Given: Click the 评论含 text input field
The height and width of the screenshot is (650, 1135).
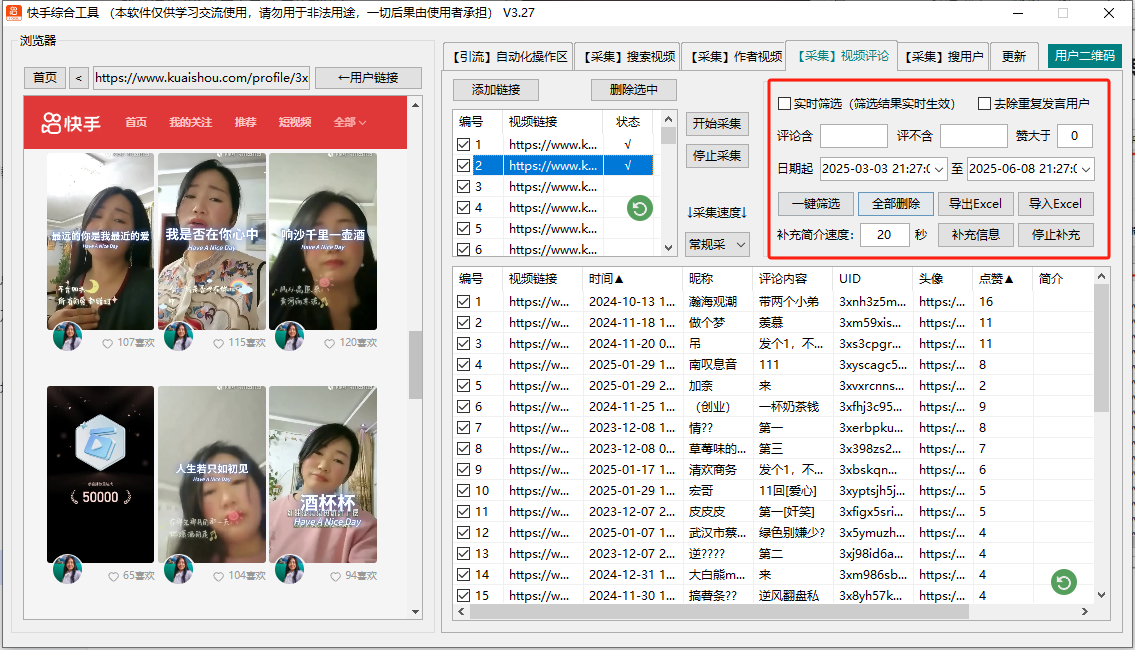Looking at the screenshot, I should coord(853,136).
